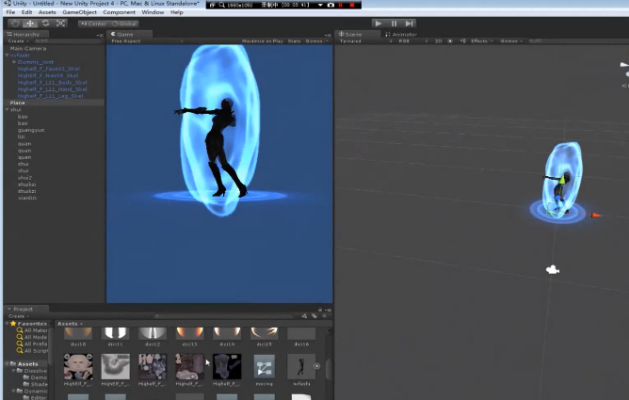This screenshot has width=629, height=400.
Task: Select All Models favorite search
Action: click(x=32, y=337)
